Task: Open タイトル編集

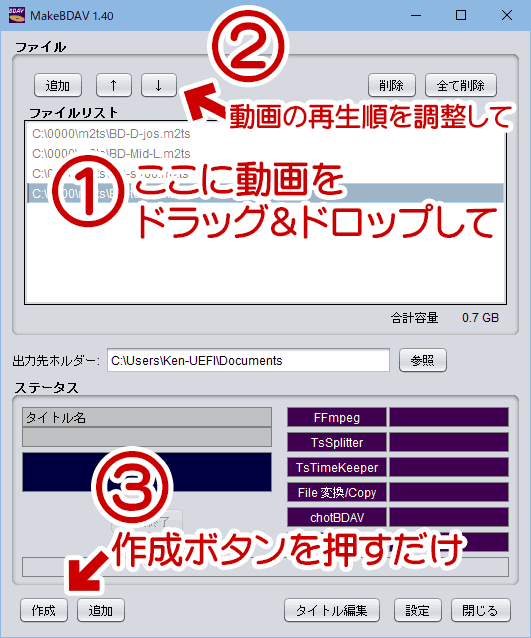Action: pyautogui.click(x=332, y=610)
